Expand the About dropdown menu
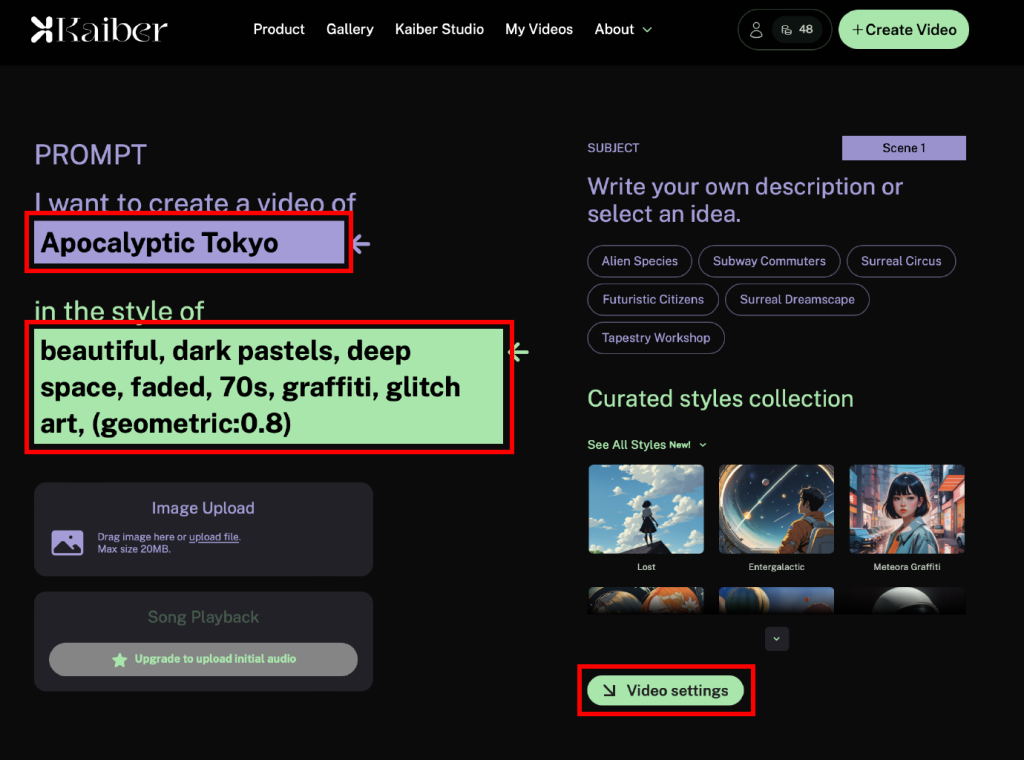Screen dimensions: 1024x760 623,29
